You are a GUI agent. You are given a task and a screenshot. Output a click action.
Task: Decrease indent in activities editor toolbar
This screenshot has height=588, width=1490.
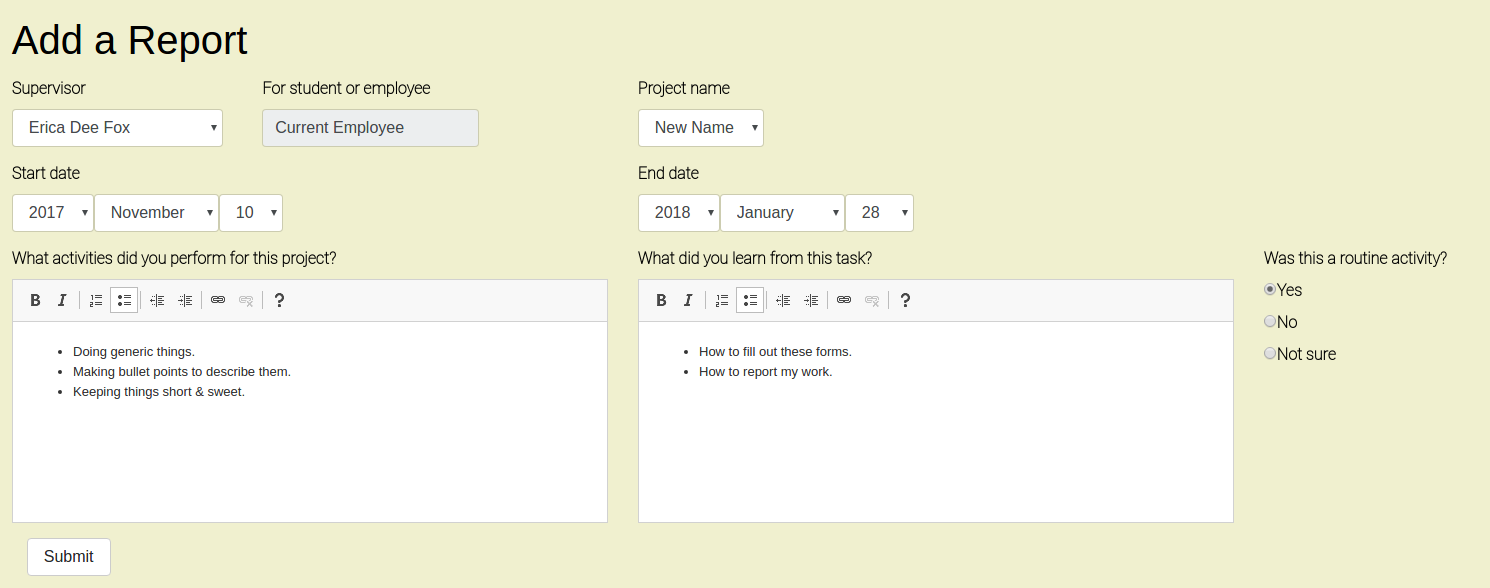point(157,300)
